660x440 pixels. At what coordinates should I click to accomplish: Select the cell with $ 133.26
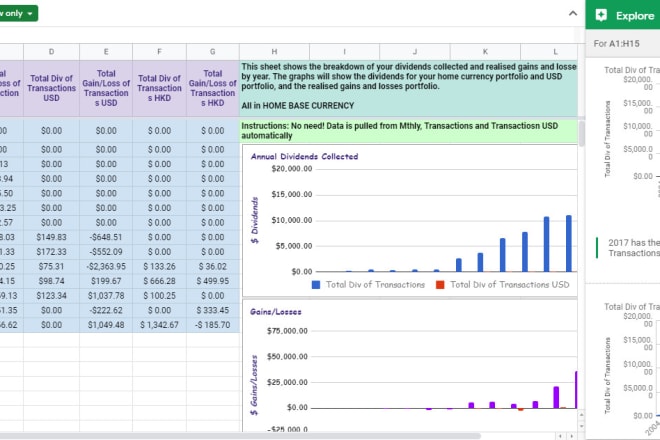click(159, 267)
